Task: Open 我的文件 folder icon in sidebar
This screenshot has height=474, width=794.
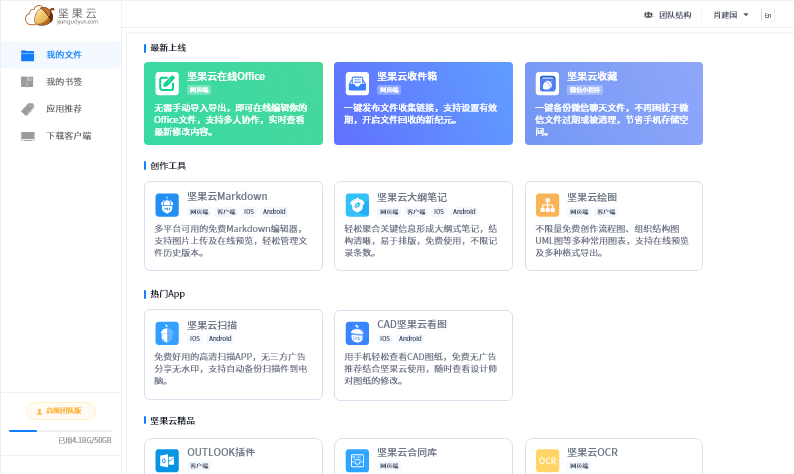Action: tap(27, 55)
